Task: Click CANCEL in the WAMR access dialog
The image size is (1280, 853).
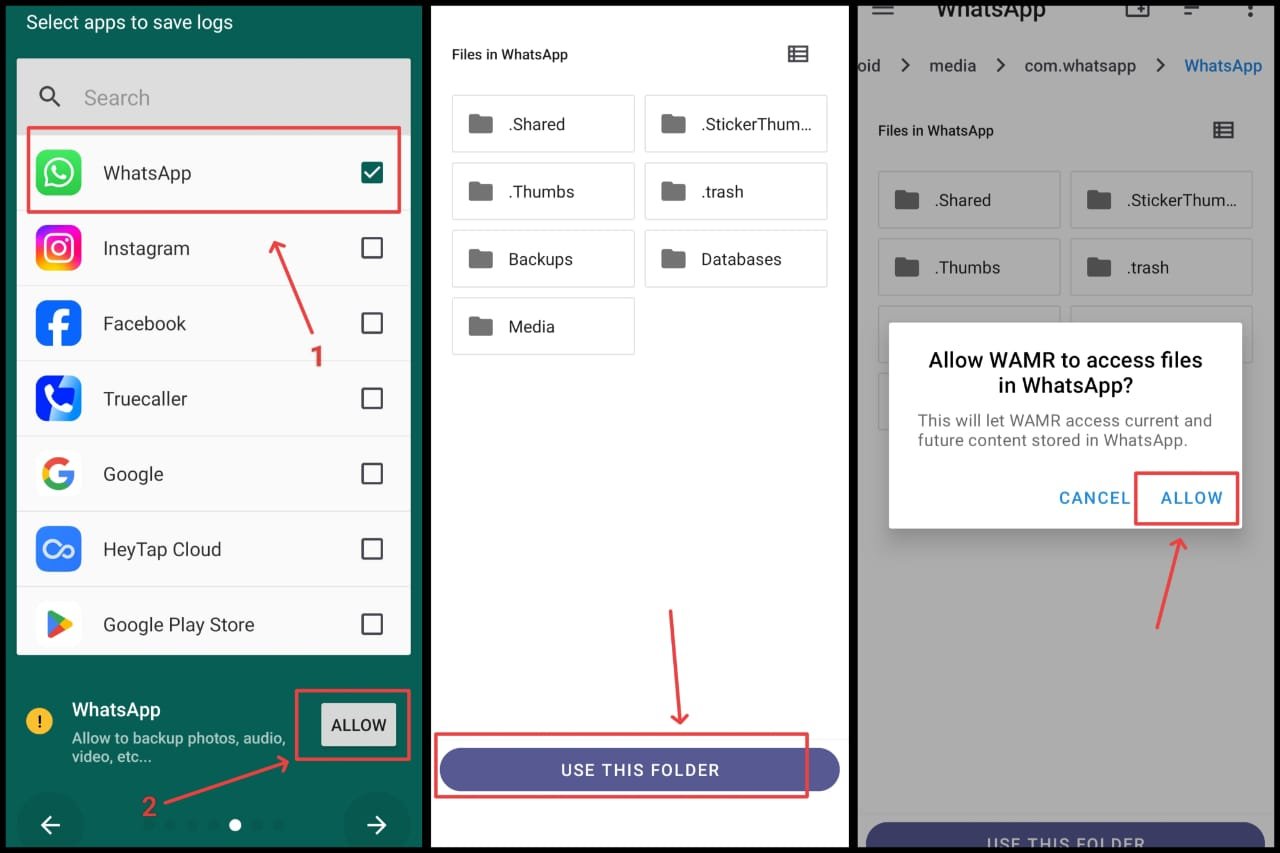Action: click(x=1095, y=498)
